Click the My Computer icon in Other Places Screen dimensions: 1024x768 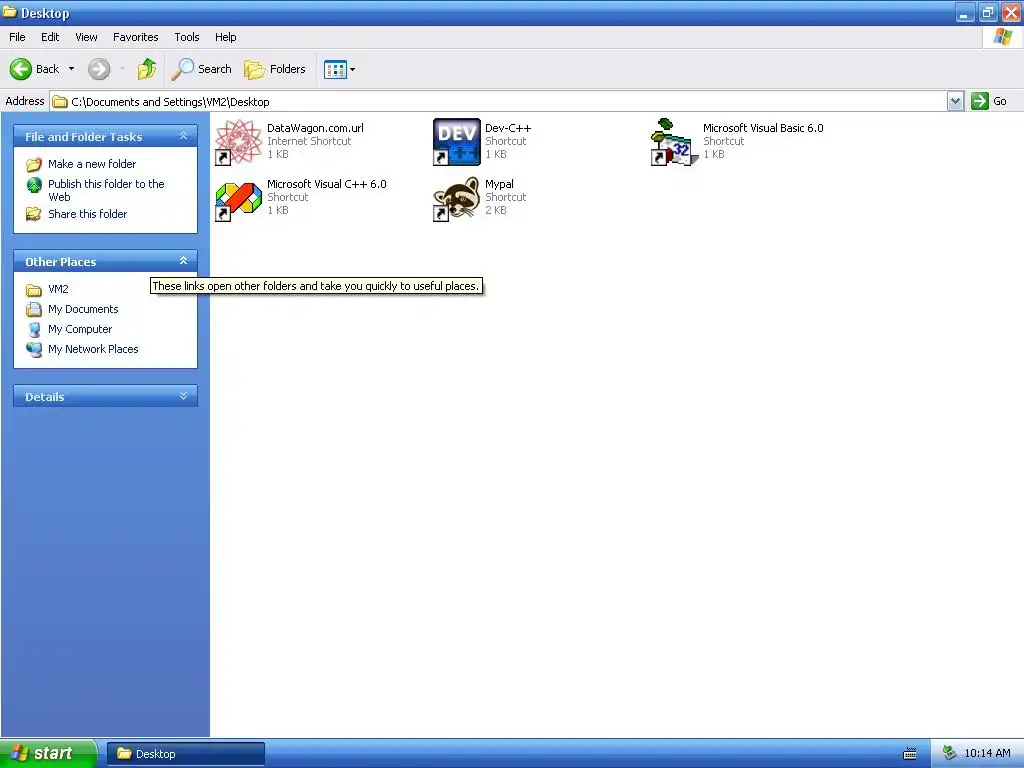pos(34,329)
